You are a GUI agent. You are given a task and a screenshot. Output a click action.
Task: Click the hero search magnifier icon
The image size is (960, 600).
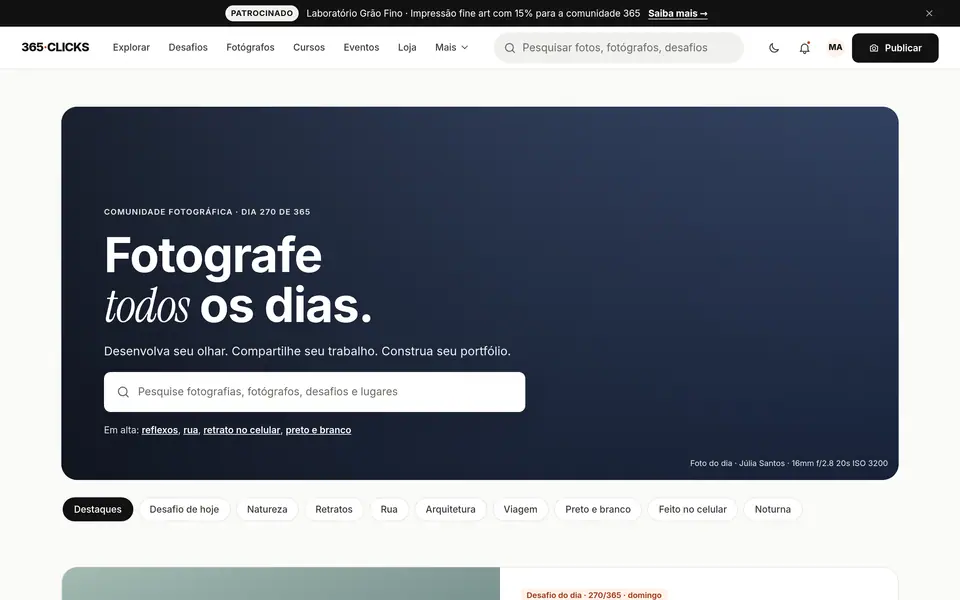[x=123, y=392]
